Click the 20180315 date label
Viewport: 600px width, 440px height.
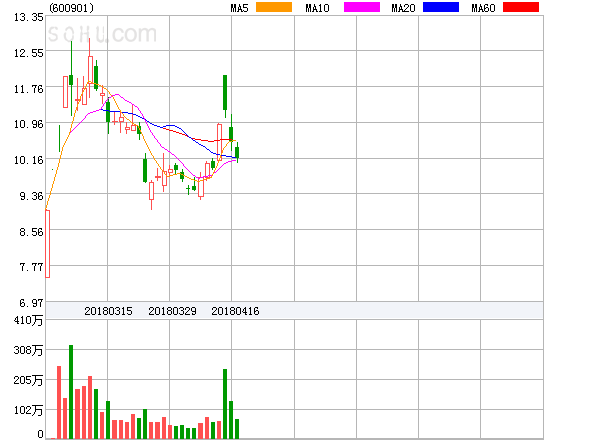108,311
